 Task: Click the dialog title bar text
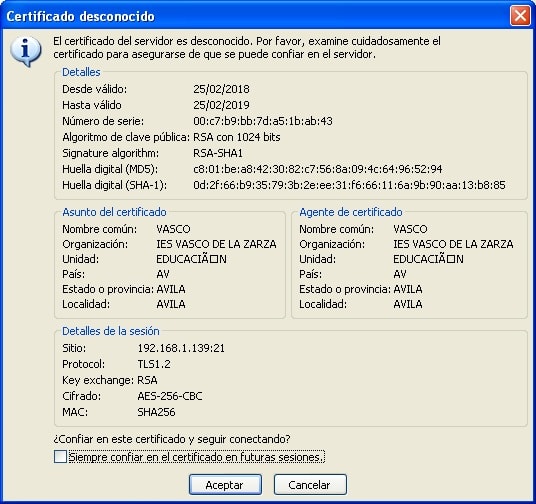(80, 16)
